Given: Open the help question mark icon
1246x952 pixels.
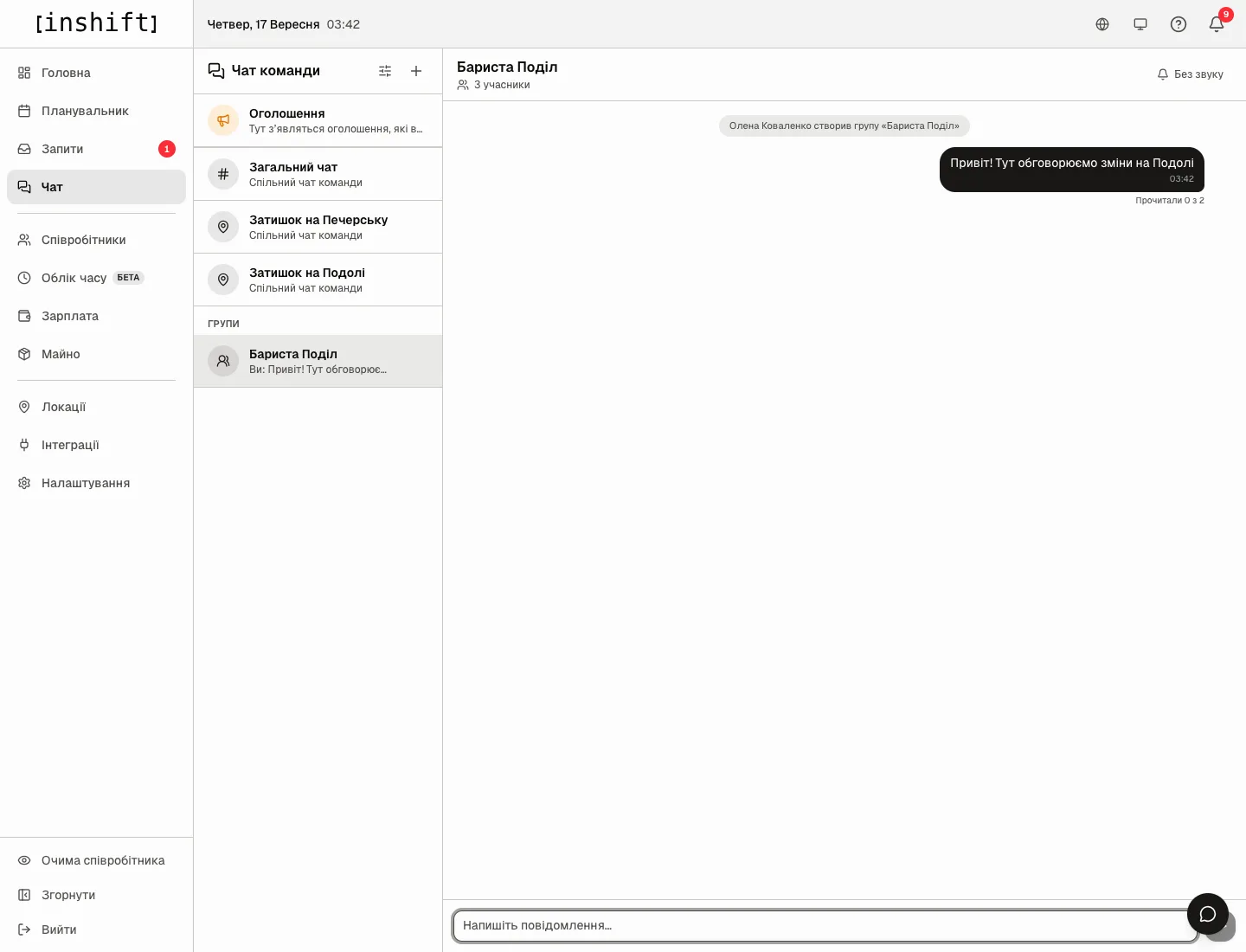Looking at the screenshot, I should coord(1179,24).
